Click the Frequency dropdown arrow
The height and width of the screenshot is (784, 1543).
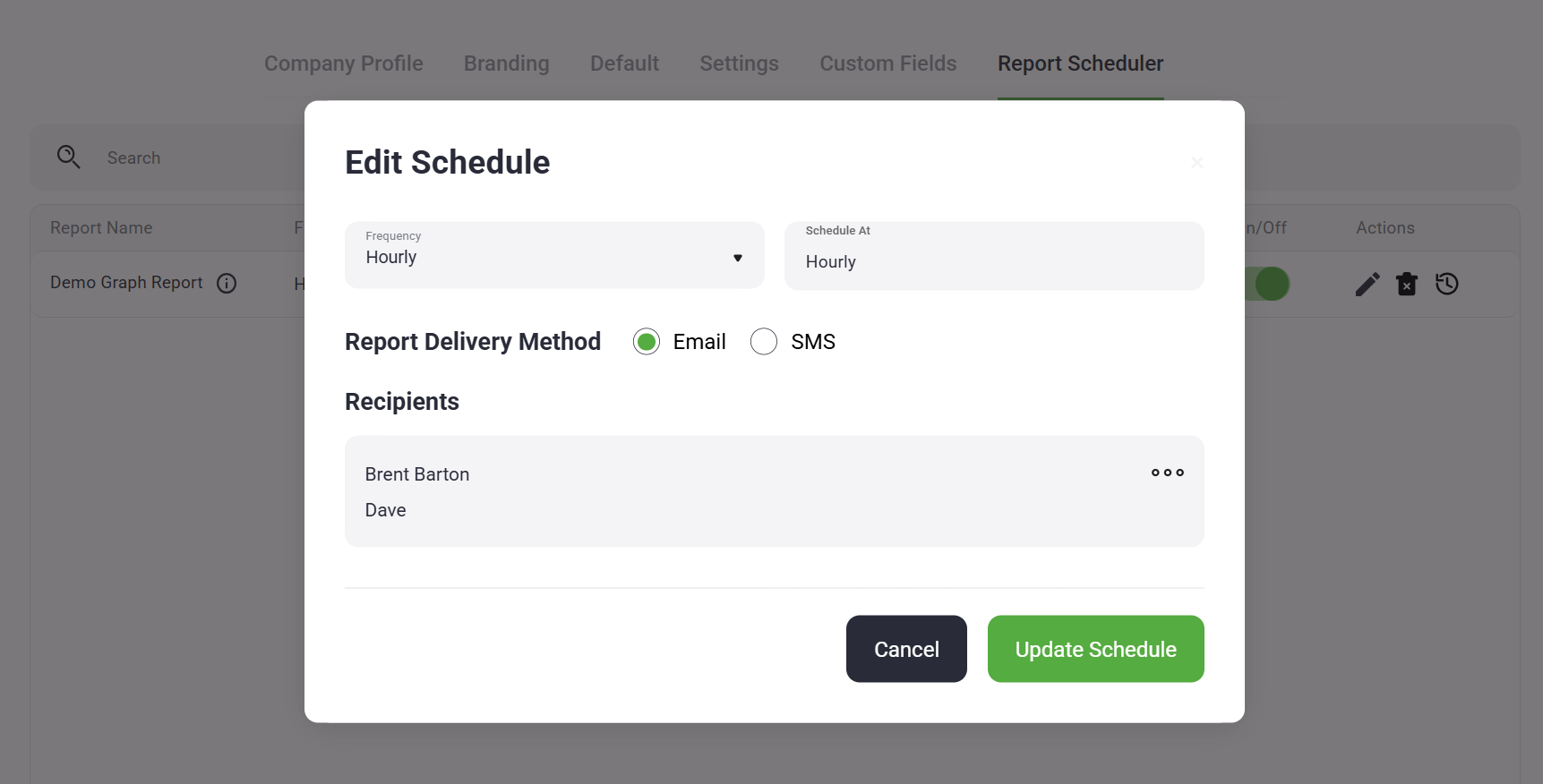pyautogui.click(x=738, y=258)
